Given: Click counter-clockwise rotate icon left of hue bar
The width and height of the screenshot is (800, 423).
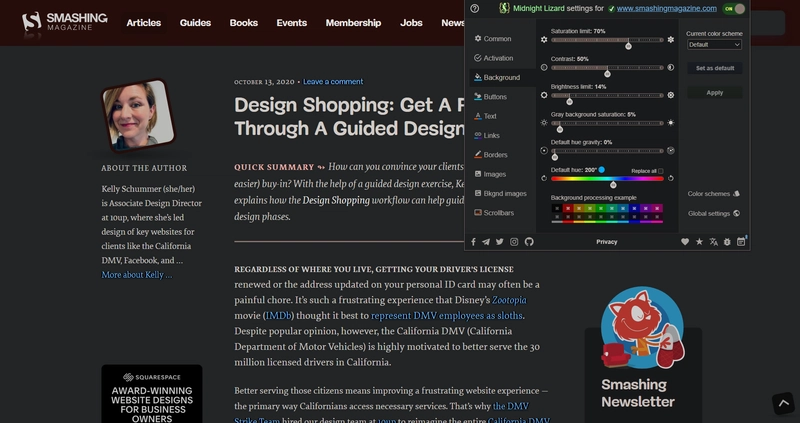Looking at the screenshot, I should pos(544,178).
